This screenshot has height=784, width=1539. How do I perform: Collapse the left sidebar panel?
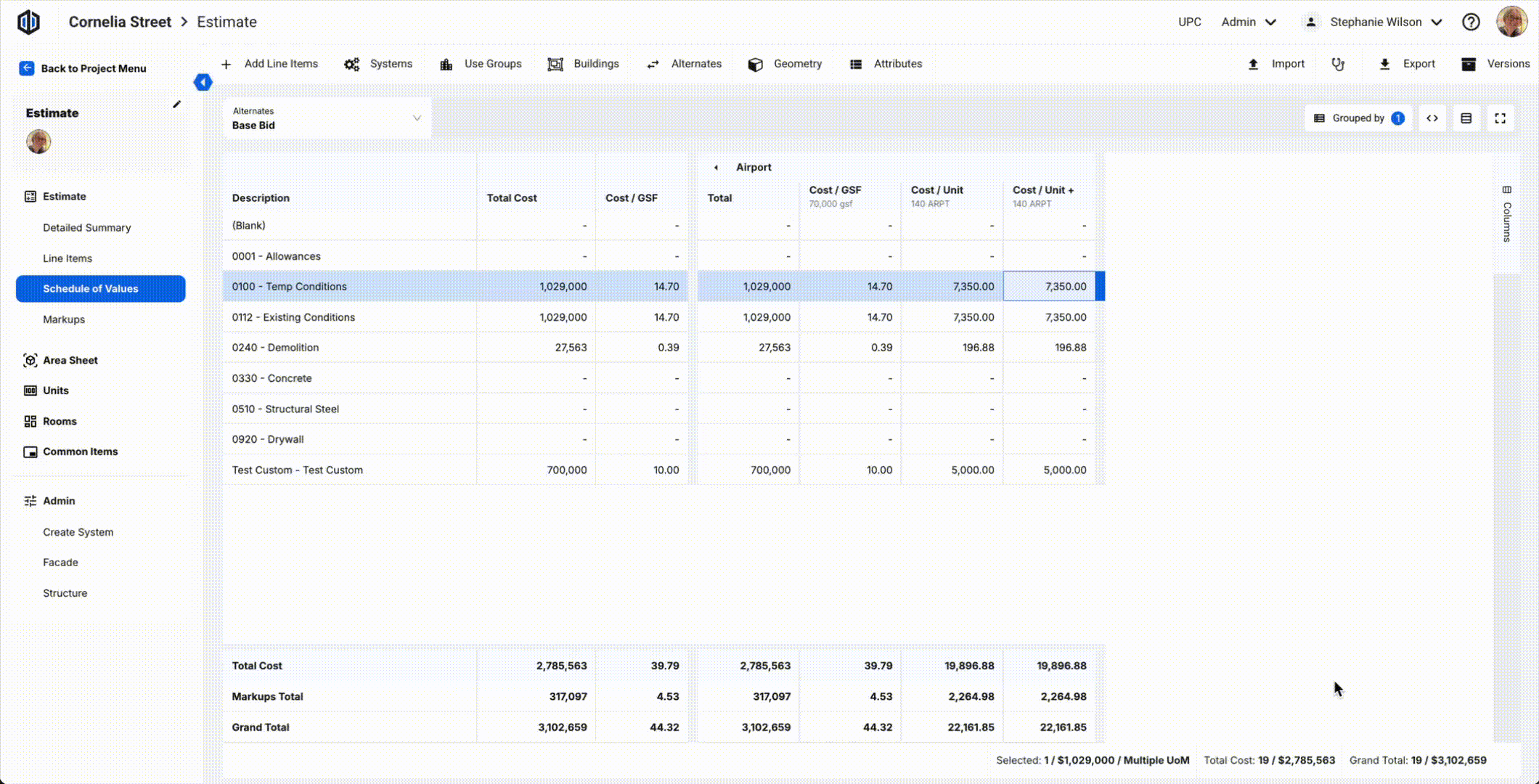[x=203, y=82]
